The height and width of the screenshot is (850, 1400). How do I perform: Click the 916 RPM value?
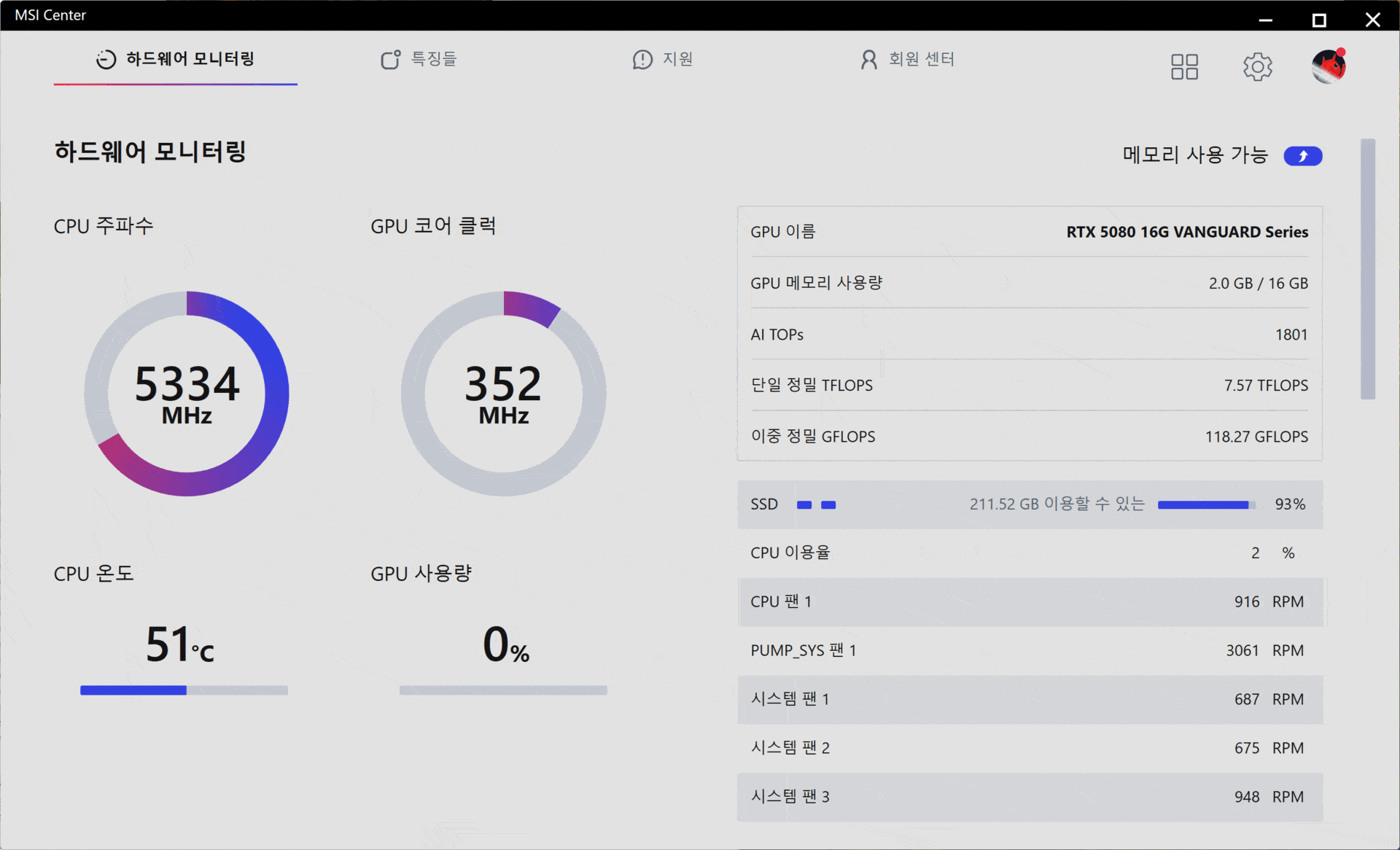pos(1269,601)
